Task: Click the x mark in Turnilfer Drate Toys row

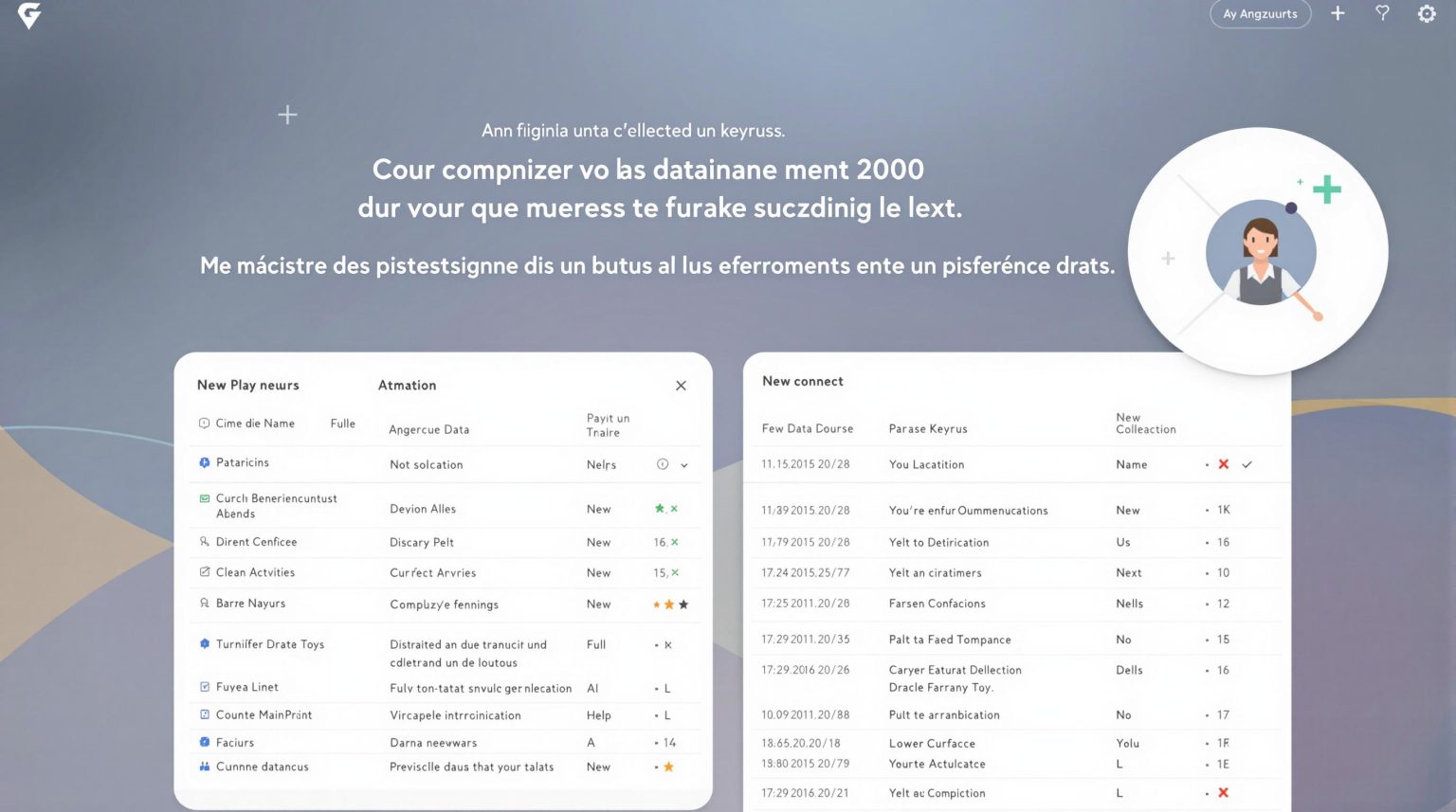Action: point(668,644)
